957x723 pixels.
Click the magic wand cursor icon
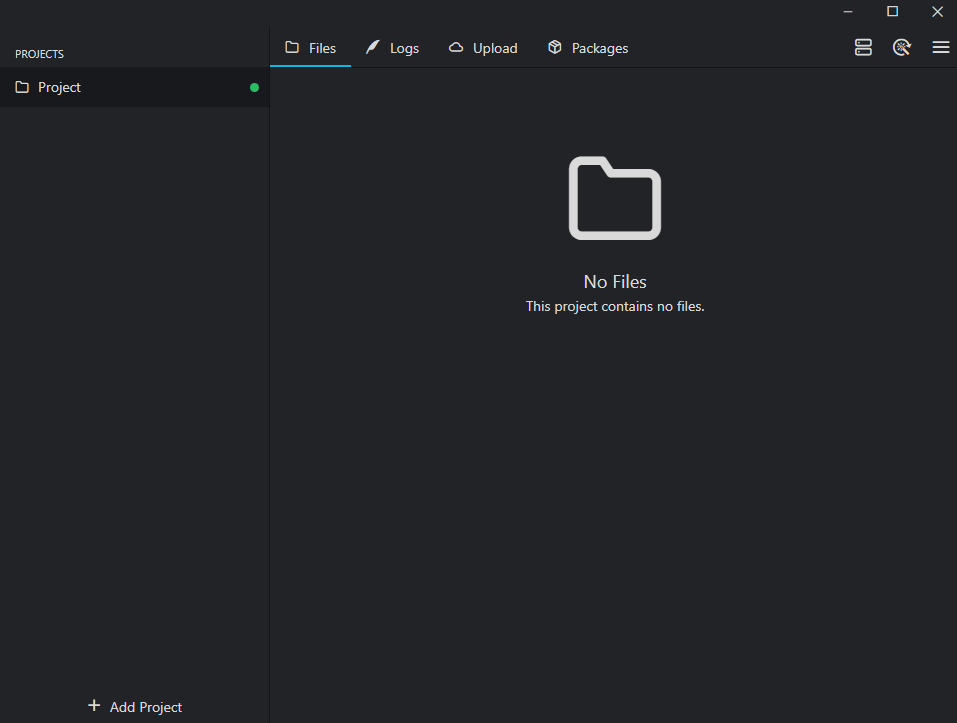(902, 47)
